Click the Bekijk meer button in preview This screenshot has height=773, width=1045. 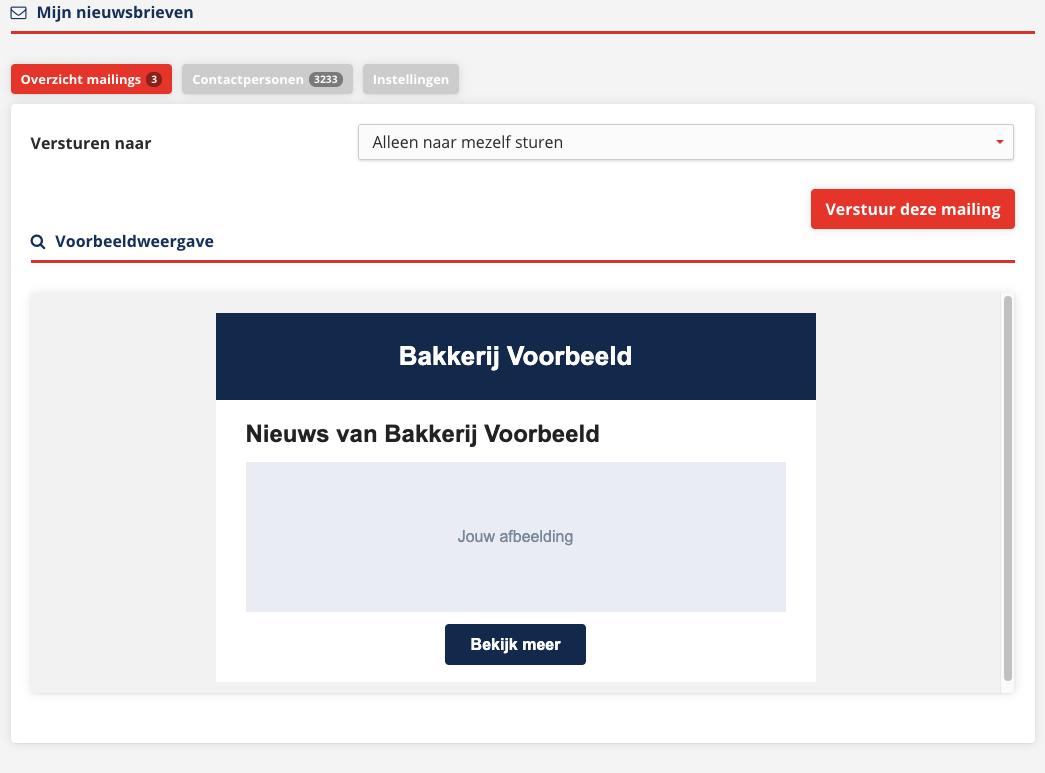(x=515, y=644)
